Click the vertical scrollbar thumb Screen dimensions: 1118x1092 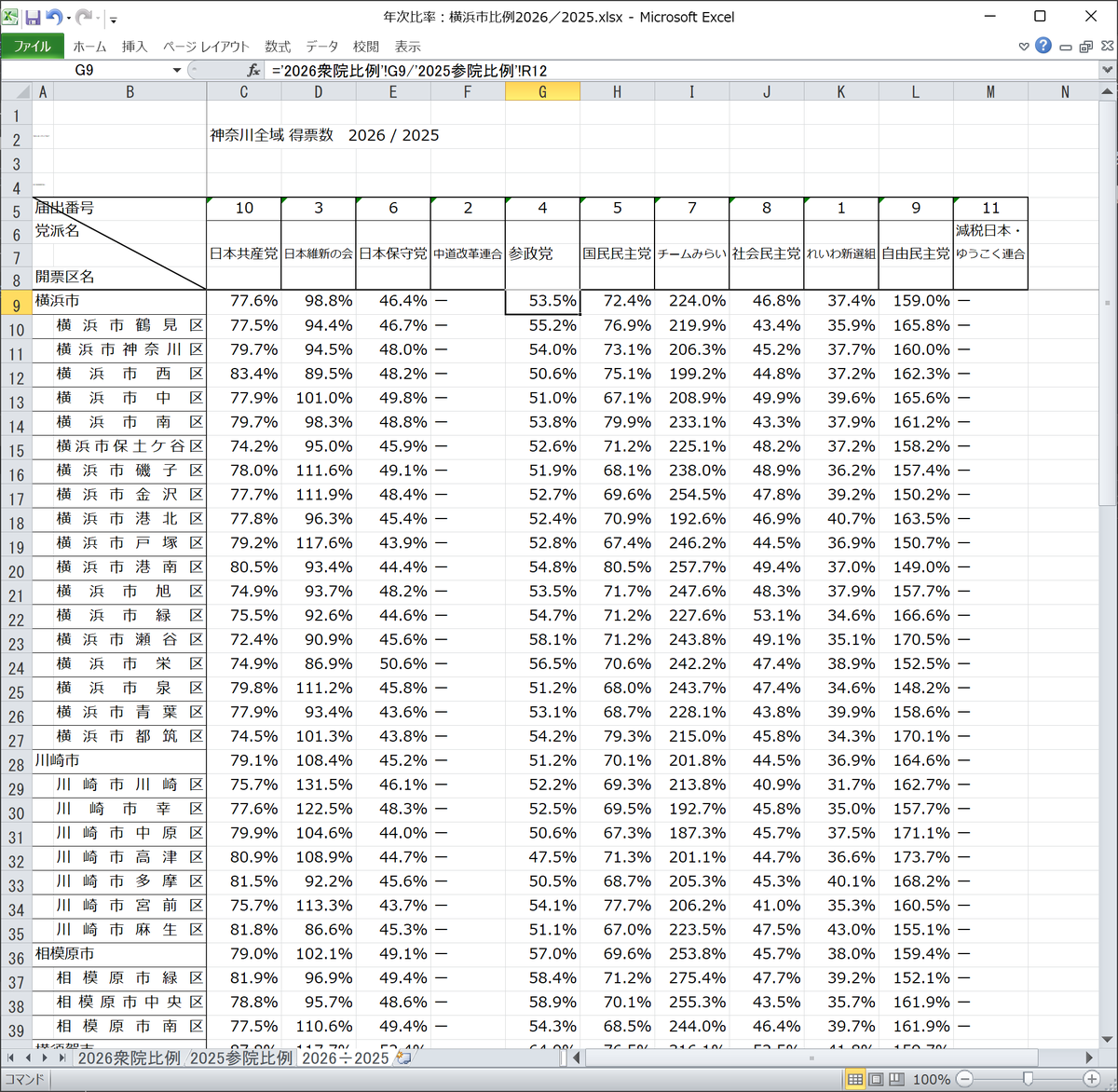tap(1108, 303)
